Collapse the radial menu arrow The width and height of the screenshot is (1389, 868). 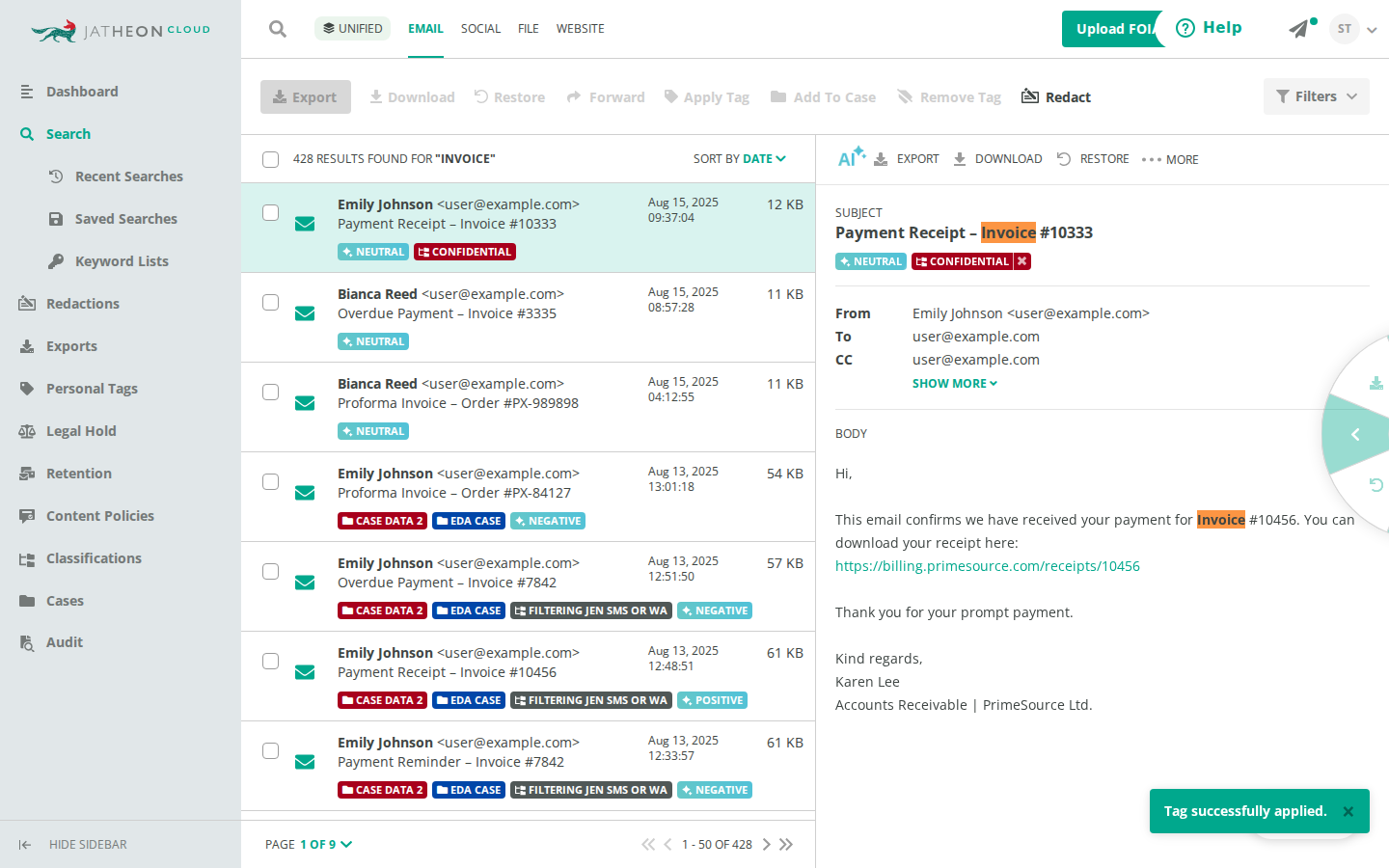pos(1355,435)
